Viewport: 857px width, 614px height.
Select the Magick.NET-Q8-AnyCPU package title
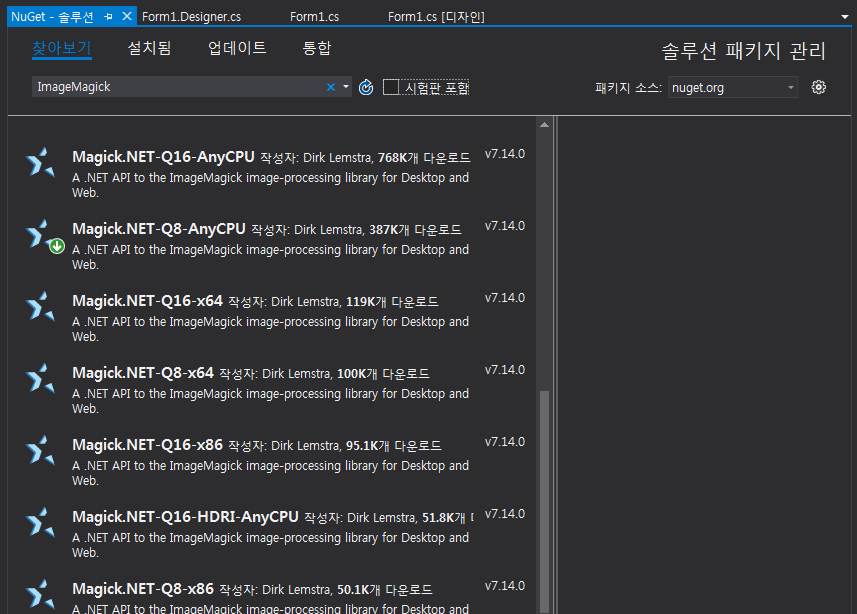pyautogui.click(x=159, y=229)
